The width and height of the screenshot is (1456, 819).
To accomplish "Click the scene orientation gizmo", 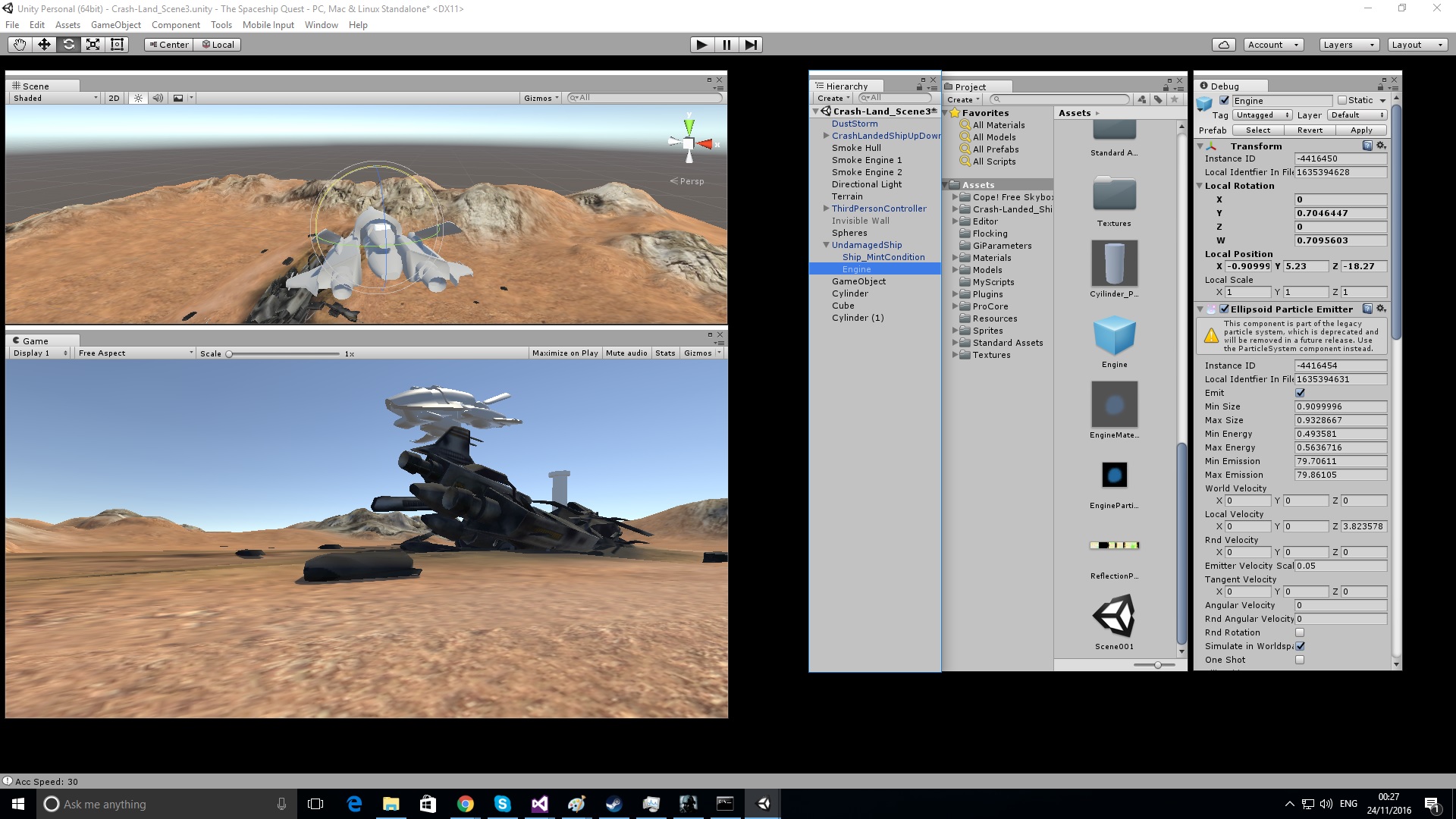I will tap(689, 143).
